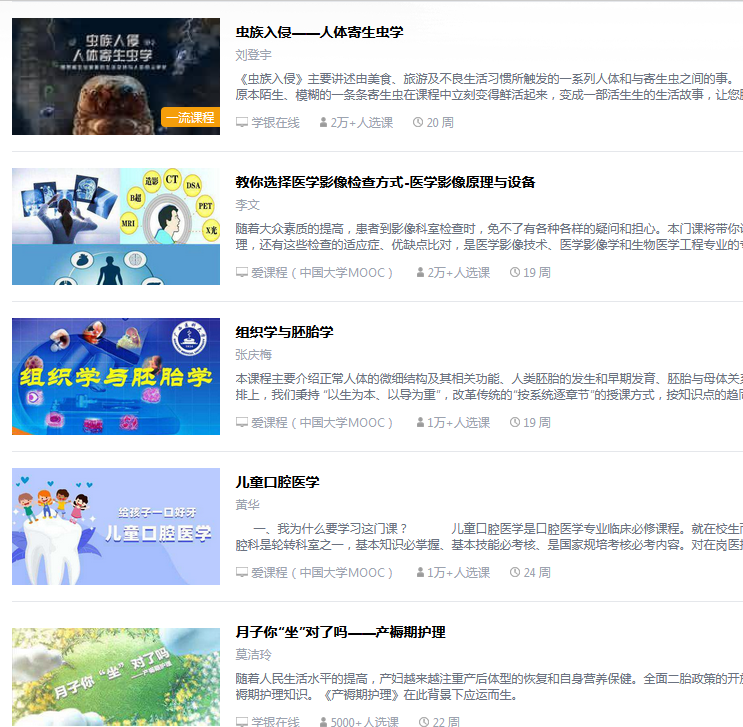The height and width of the screenshot is (727, 743).
Task: Click the clock icon in the 医学影像原理与设备 course row
Action: (x=515, y=272)
